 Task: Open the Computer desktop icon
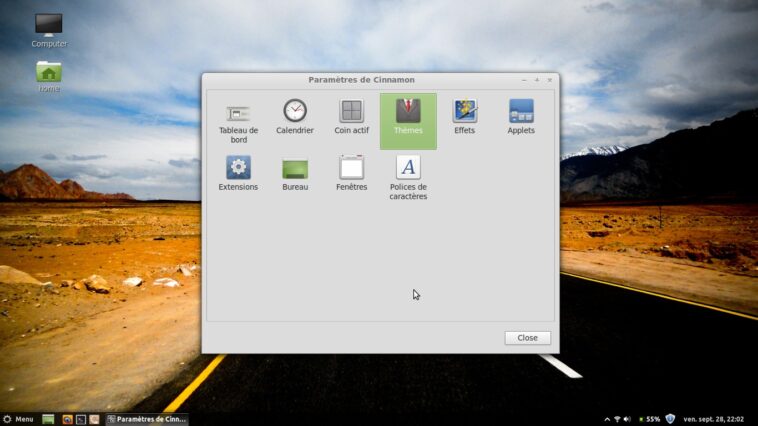coord(49,31)
